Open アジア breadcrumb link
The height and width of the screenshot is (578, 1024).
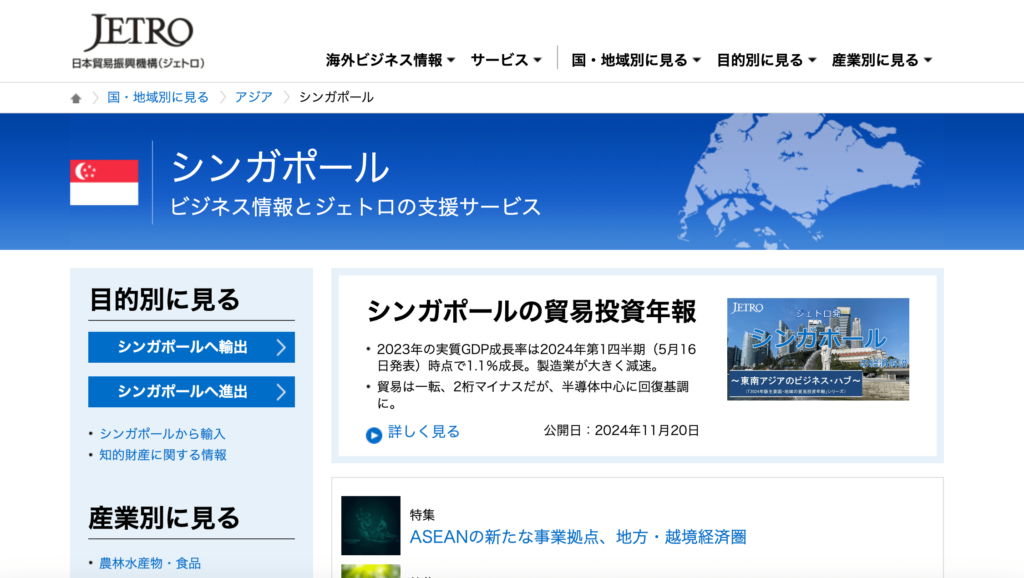click(x=253, y=97)
